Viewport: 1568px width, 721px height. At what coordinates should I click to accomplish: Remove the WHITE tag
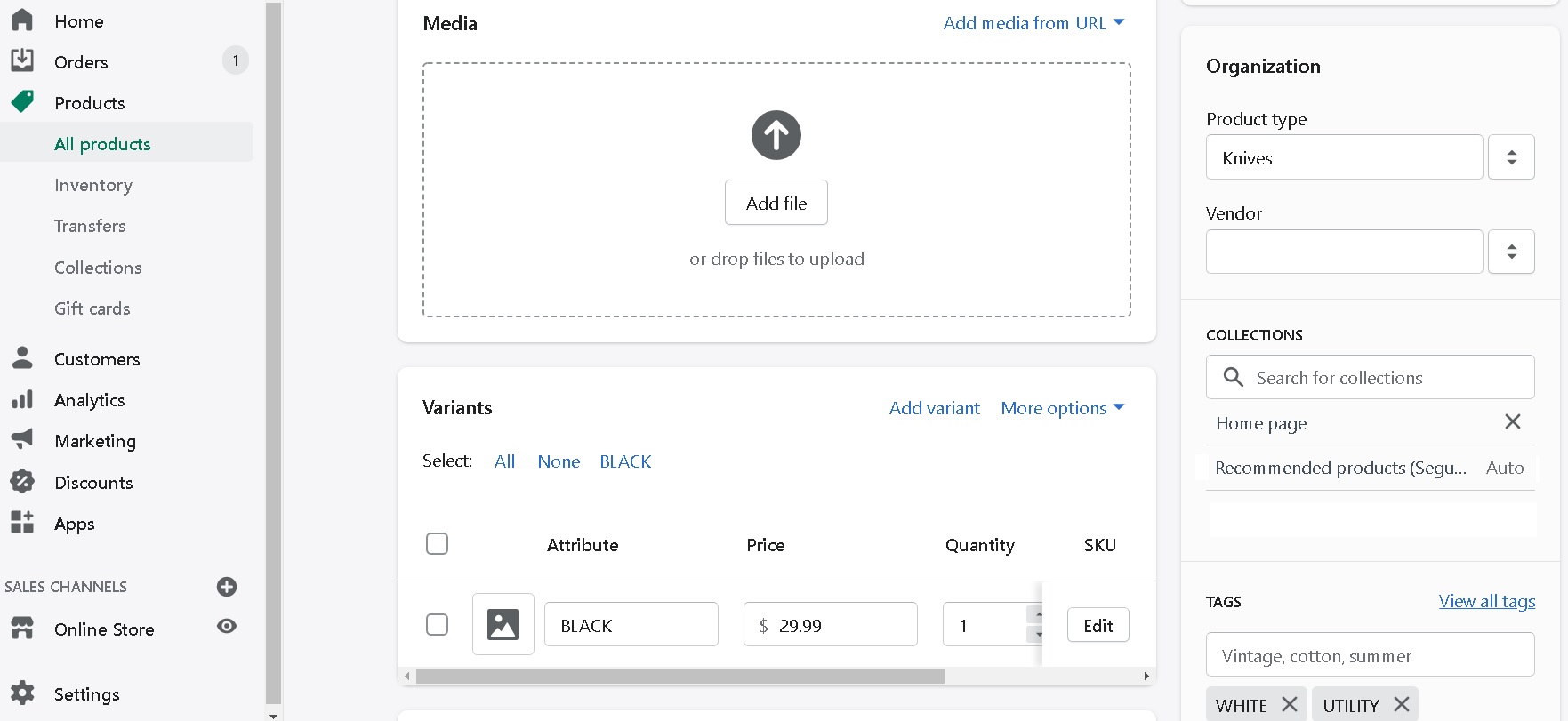(1290, 704)
